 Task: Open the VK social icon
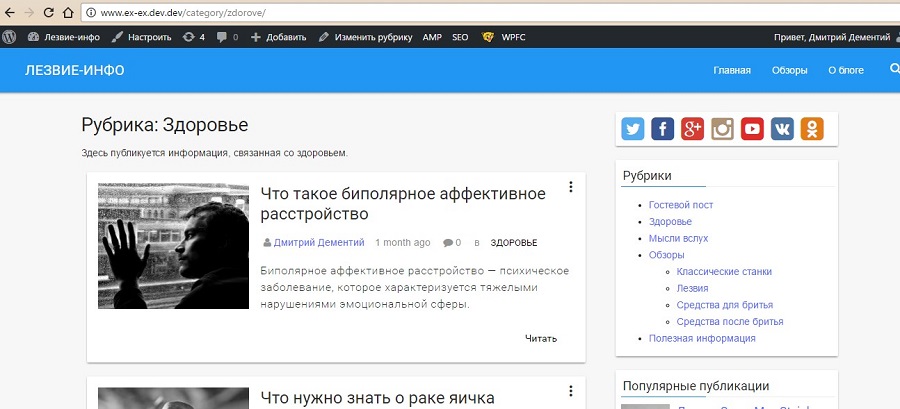(x=782, y=128)
